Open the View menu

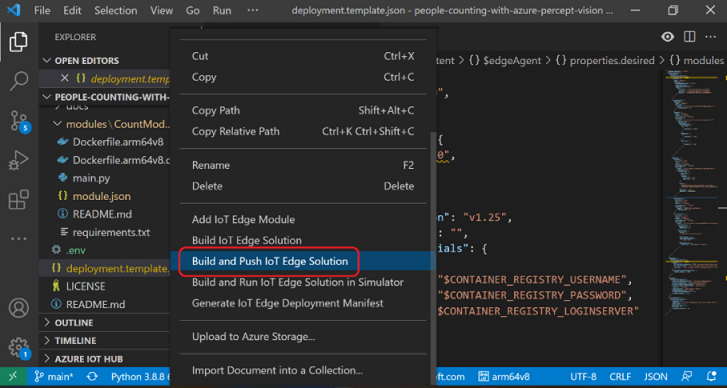pos(162,10)
